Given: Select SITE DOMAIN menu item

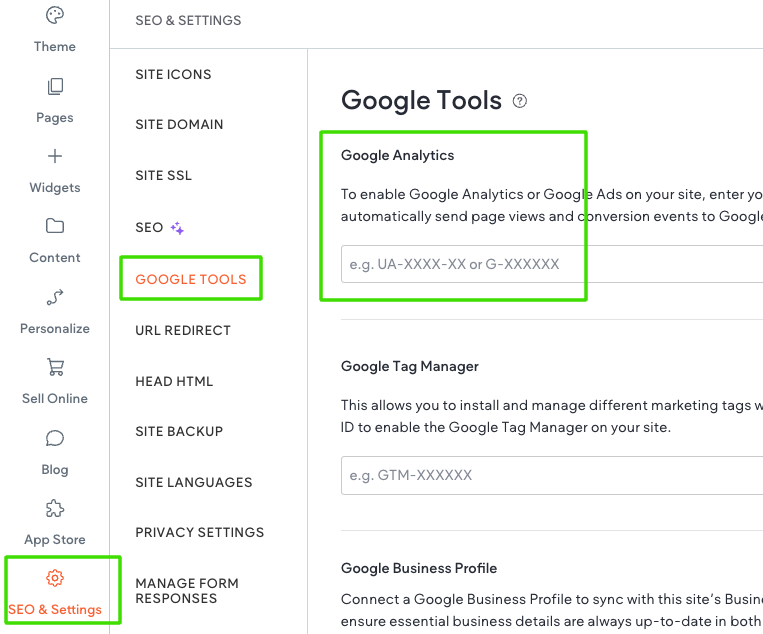Looking at the screenshot, I should pos(179,125).
